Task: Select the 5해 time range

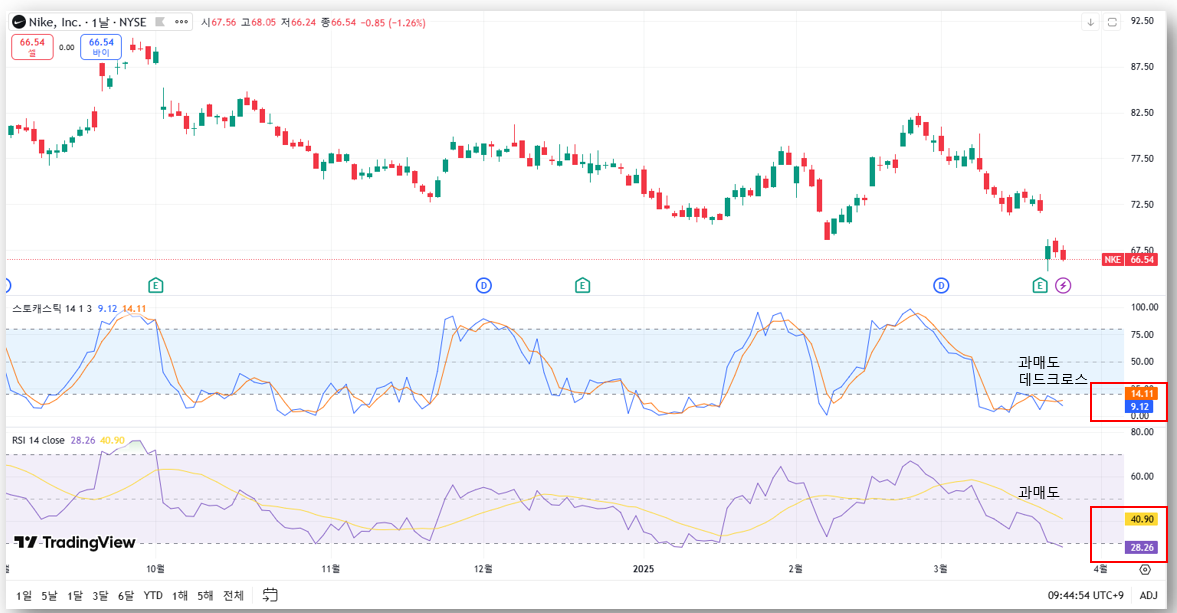Action: pyautogui.click(x=205, y=595)
